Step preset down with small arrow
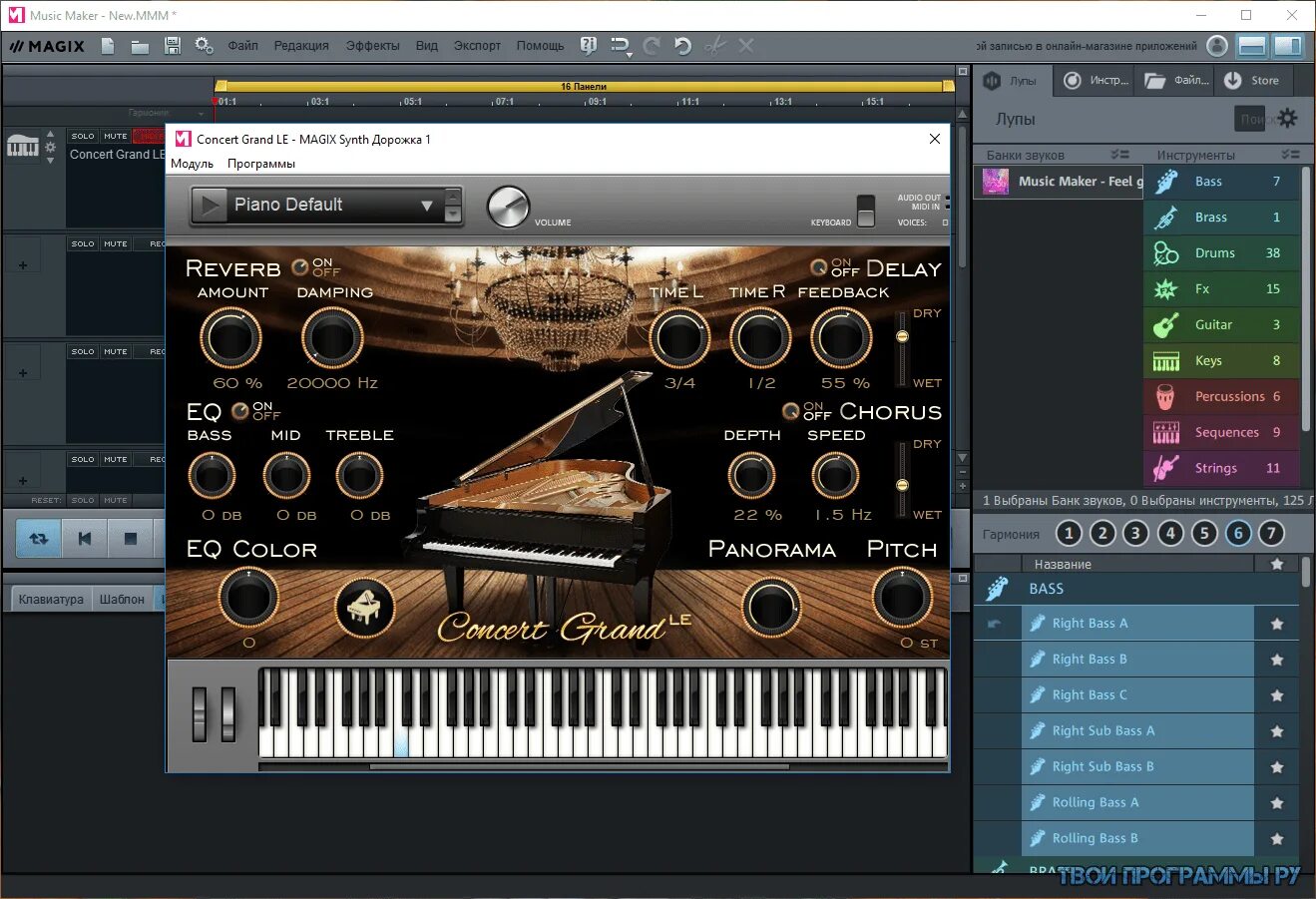The height and width of the screenshot is (899, 1316). pos(453,215)
